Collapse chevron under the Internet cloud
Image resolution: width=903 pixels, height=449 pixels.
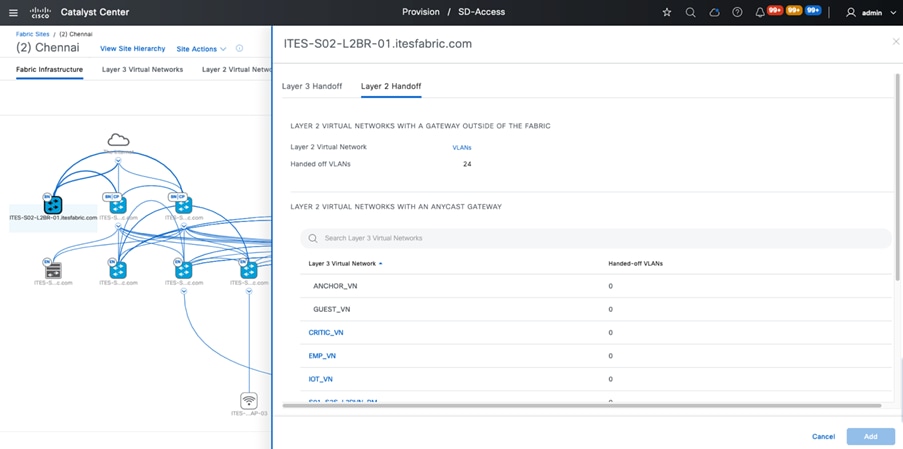click(117, 161)
